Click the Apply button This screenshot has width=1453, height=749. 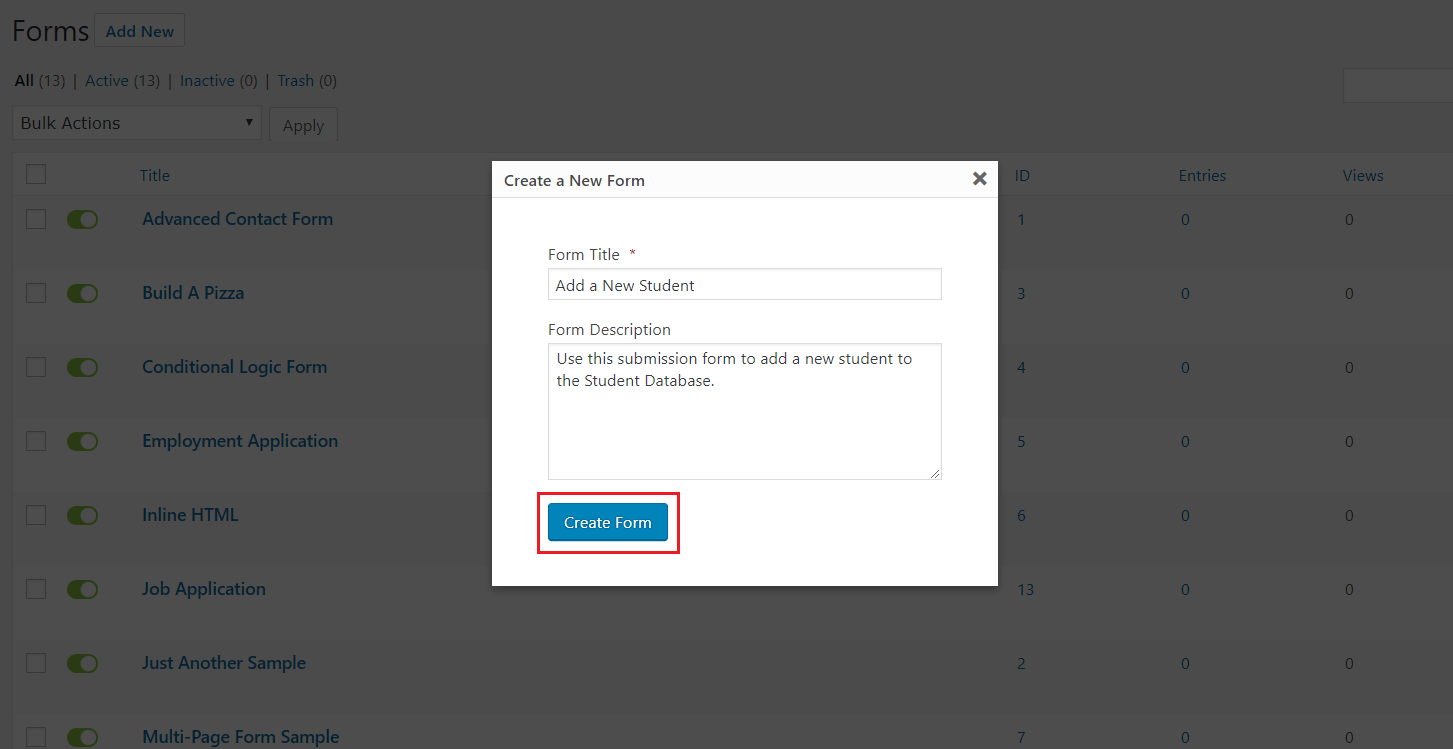tap(303, 124)
